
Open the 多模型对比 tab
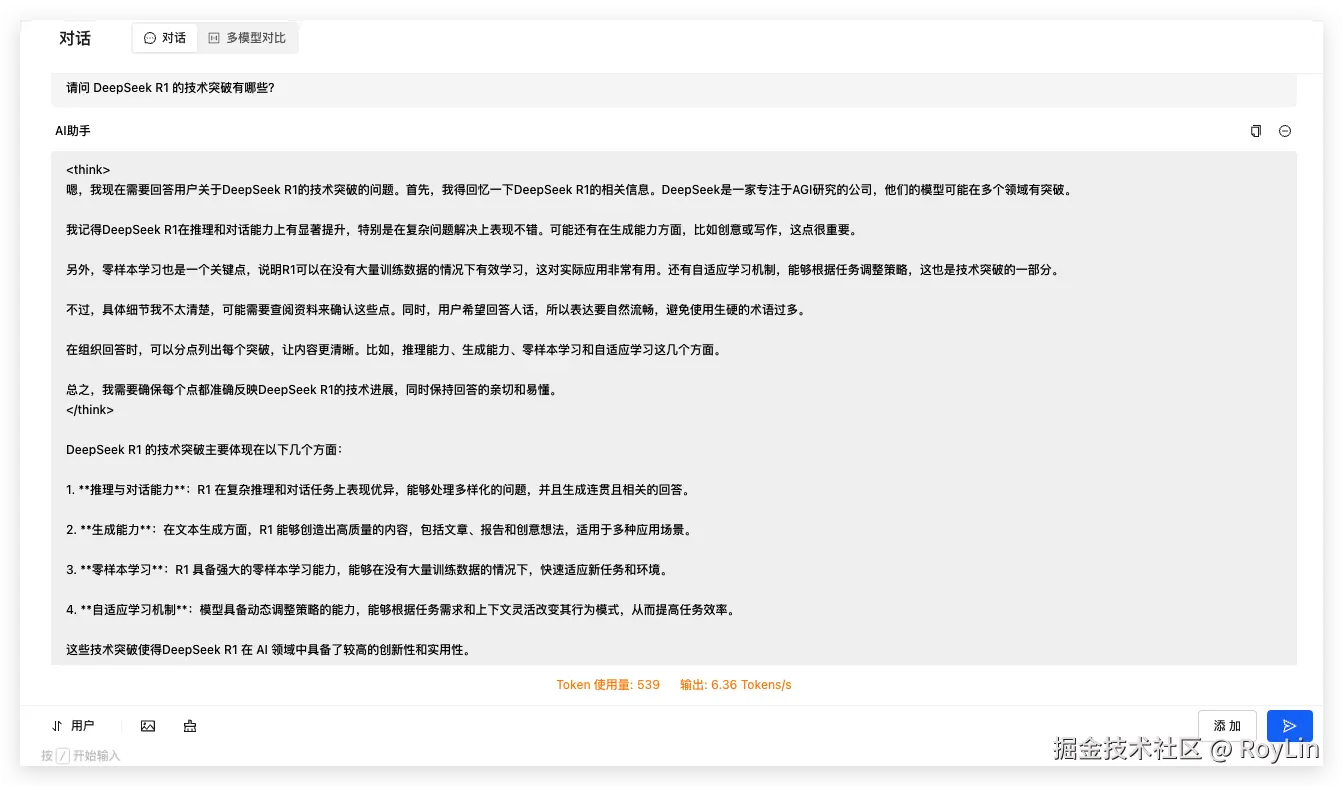coord(247,38)
